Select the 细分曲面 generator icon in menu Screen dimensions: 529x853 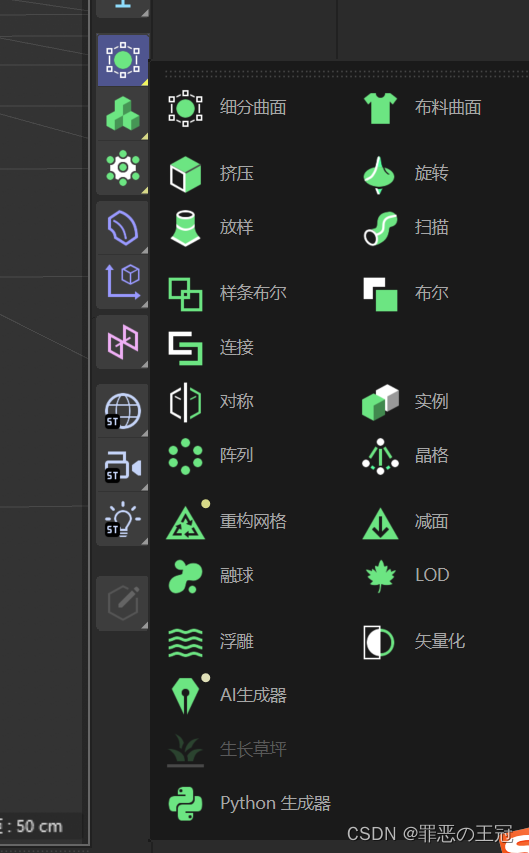click(185, 108)
